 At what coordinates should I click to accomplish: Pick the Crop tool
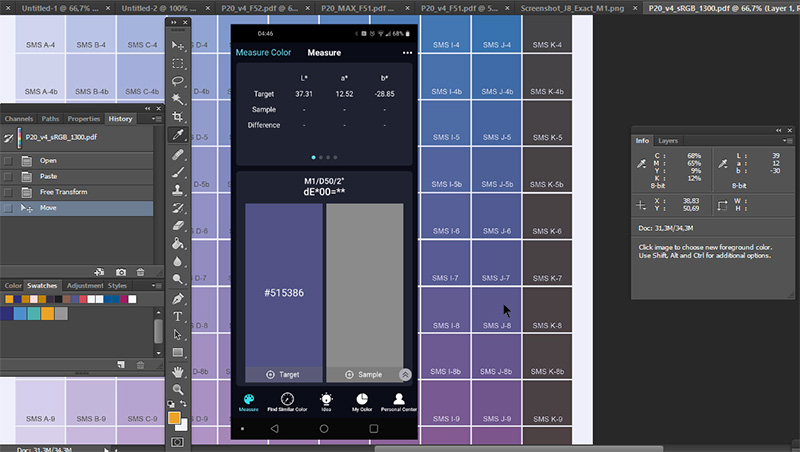click(x=178, y=118)
